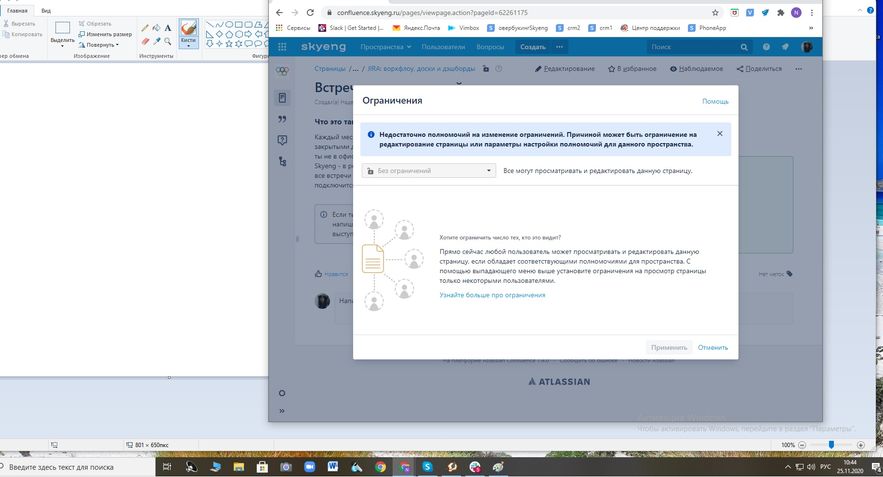Screen dimensions: 883x477
Task: Click the Создать button in Confluence
Action: pyautogui.click(x=533, y=47)
